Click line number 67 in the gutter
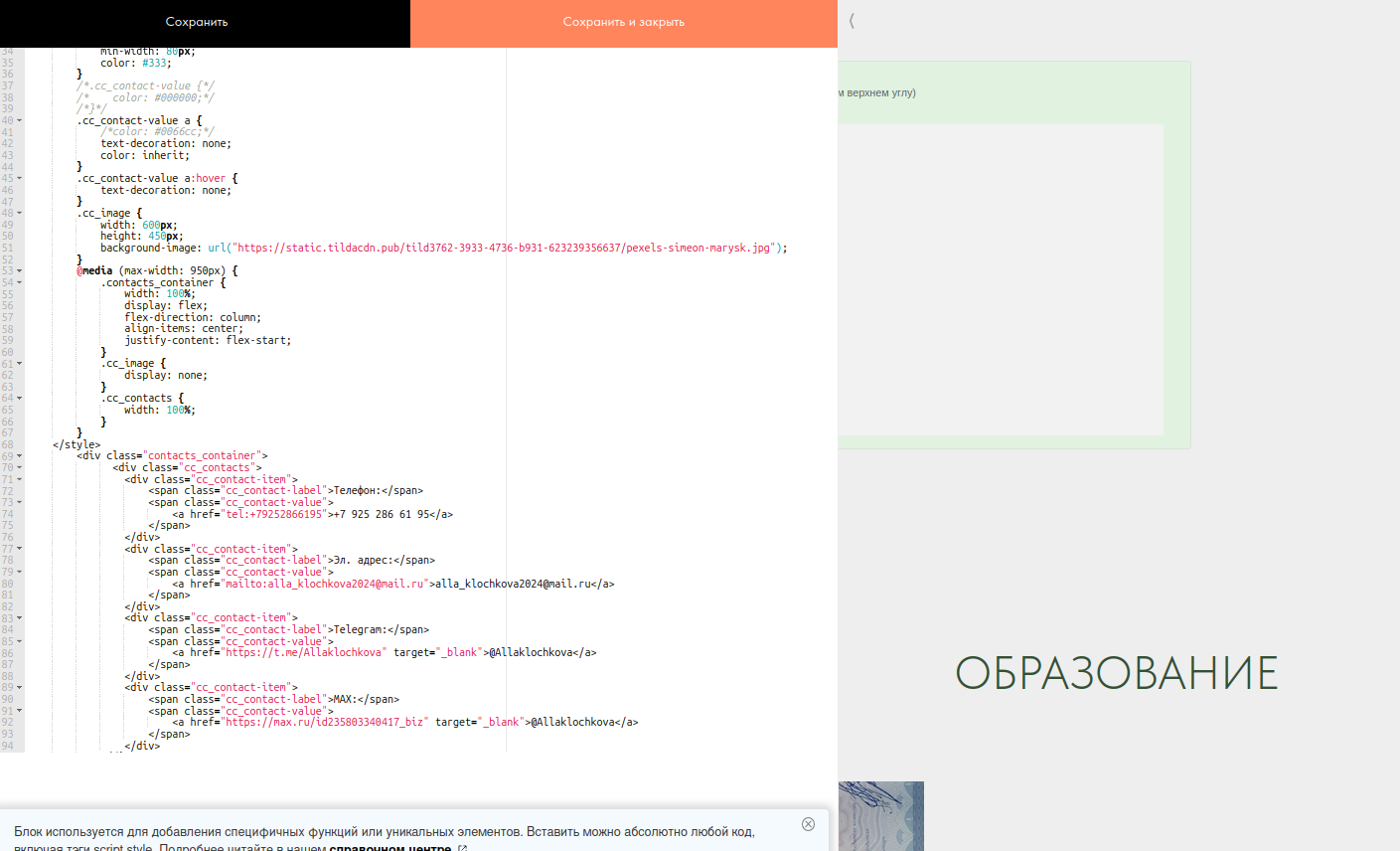Viewport: 1400px width, 851px height. [x=7, y=433]
